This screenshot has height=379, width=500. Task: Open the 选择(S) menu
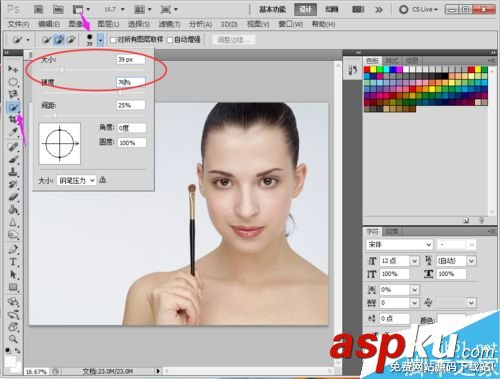(x=139, y=24)
